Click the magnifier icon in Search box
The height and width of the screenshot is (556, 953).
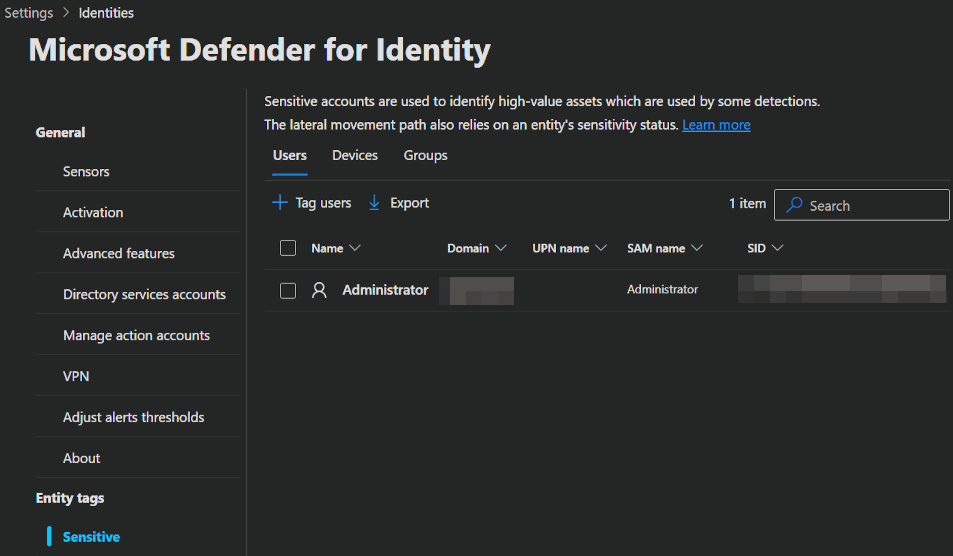(x=794, y=205)
